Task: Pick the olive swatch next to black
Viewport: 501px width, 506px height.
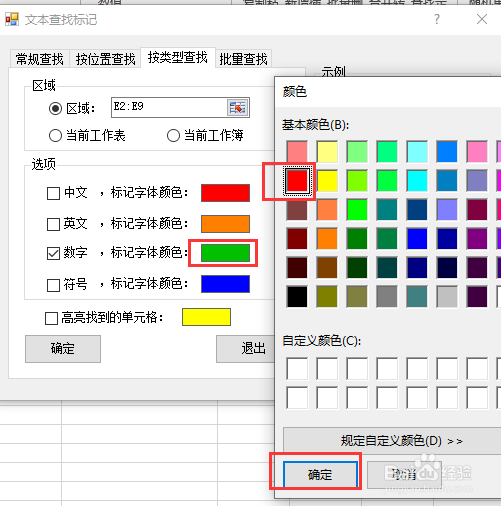Action: coord(327,297)
